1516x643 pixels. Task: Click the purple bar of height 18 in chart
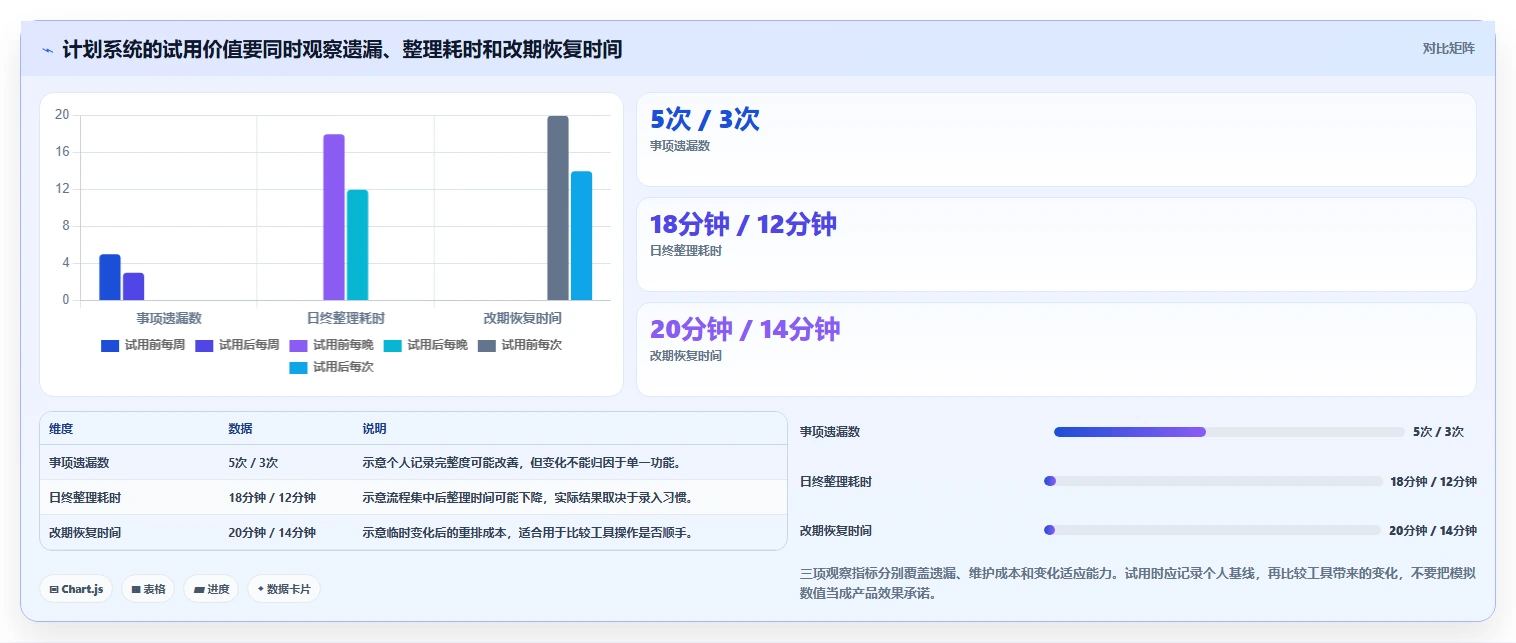[x=334, y=217]
